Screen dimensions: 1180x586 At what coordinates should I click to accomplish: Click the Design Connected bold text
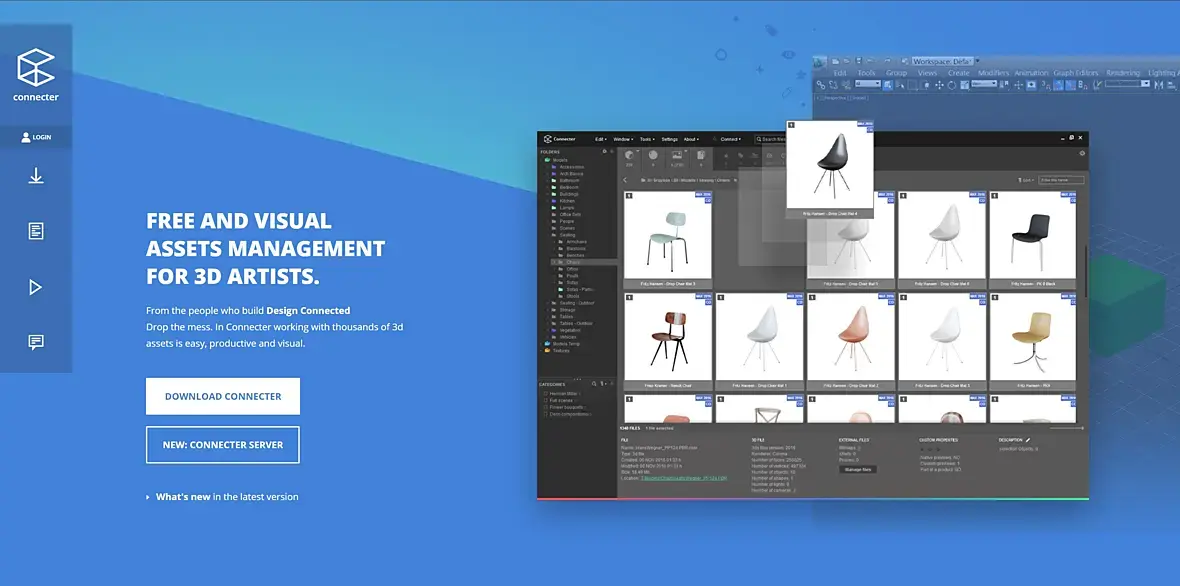coord(308,310)
